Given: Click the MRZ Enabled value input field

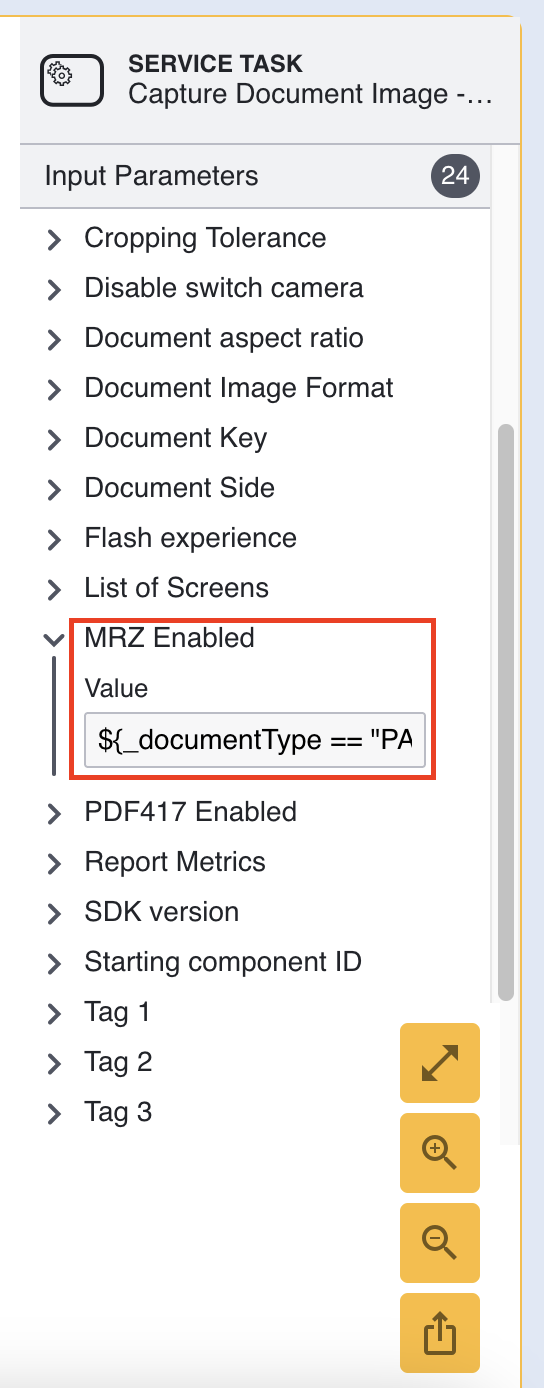Looking at the screenshot, I should click(256, 740).
